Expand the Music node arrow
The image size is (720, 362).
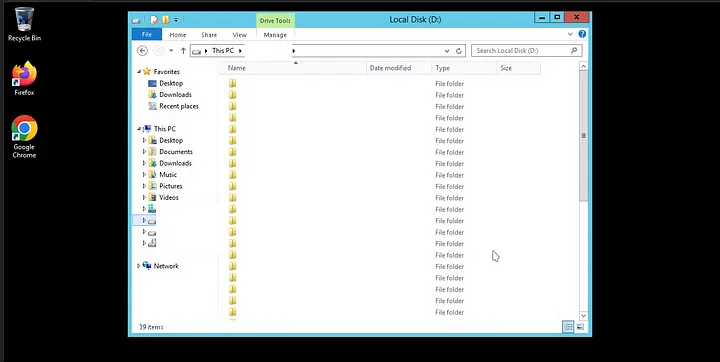click(144, 175)
